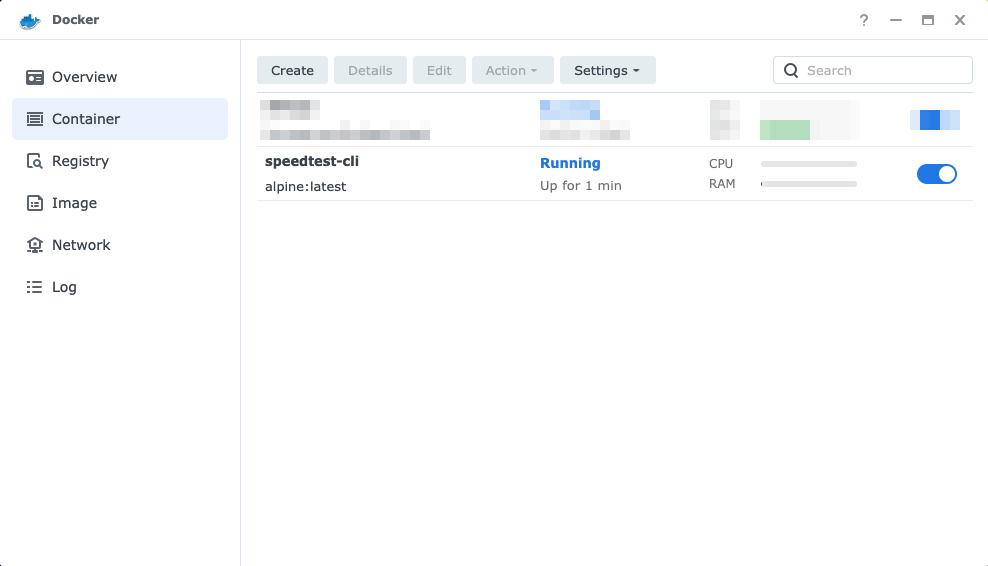The height and width of the screenshot is (566, 988).
Task: Click the RAM label of speedtest-cli
Action: pyautogui.click(x=722, y=184)
